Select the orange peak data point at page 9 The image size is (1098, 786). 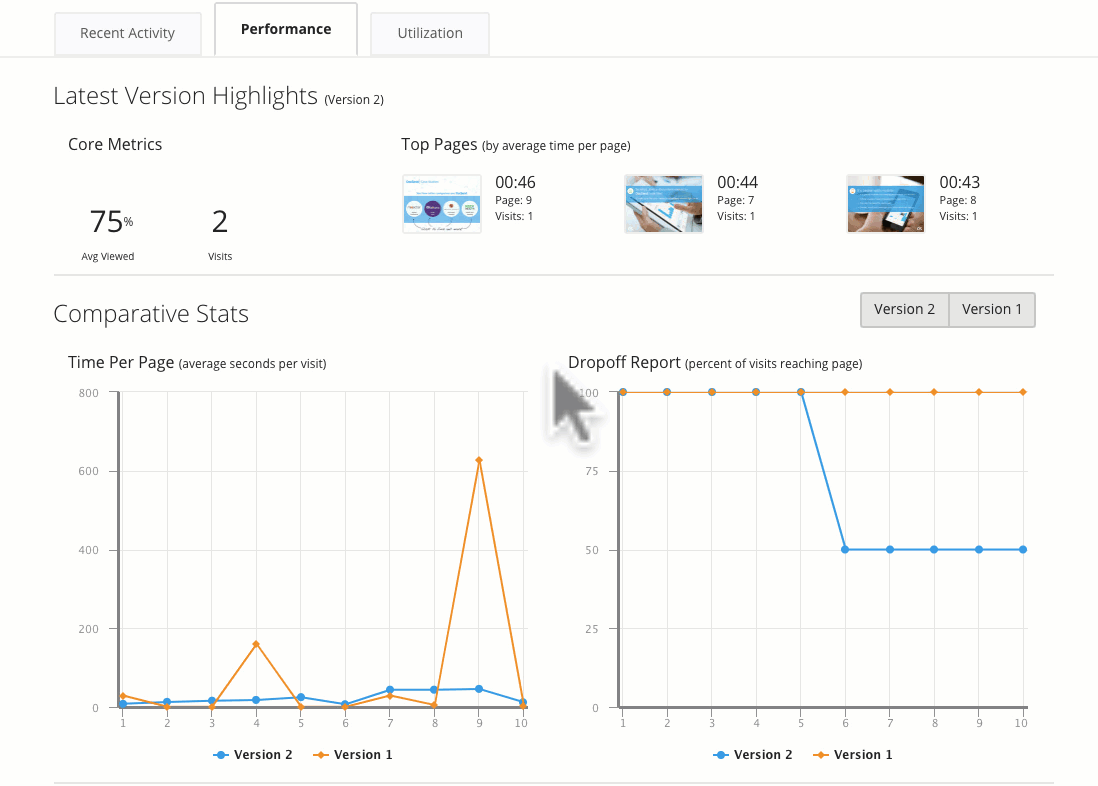point(479,460)
